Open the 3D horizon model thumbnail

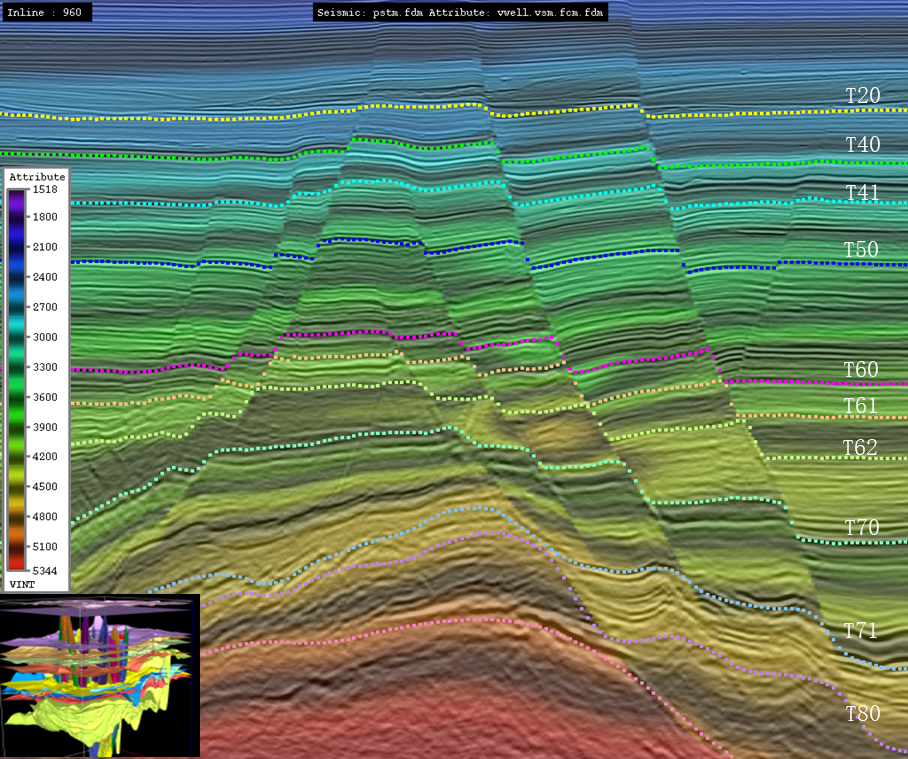point(100,676)
